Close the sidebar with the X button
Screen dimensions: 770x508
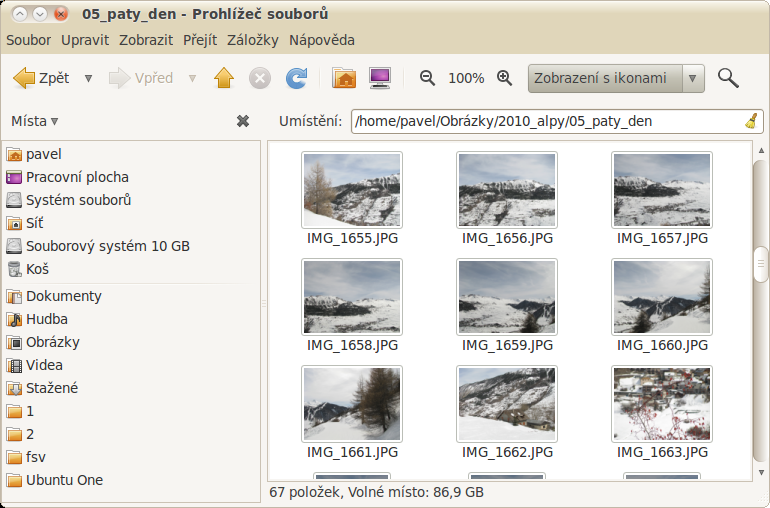click(x=243, y=121)
